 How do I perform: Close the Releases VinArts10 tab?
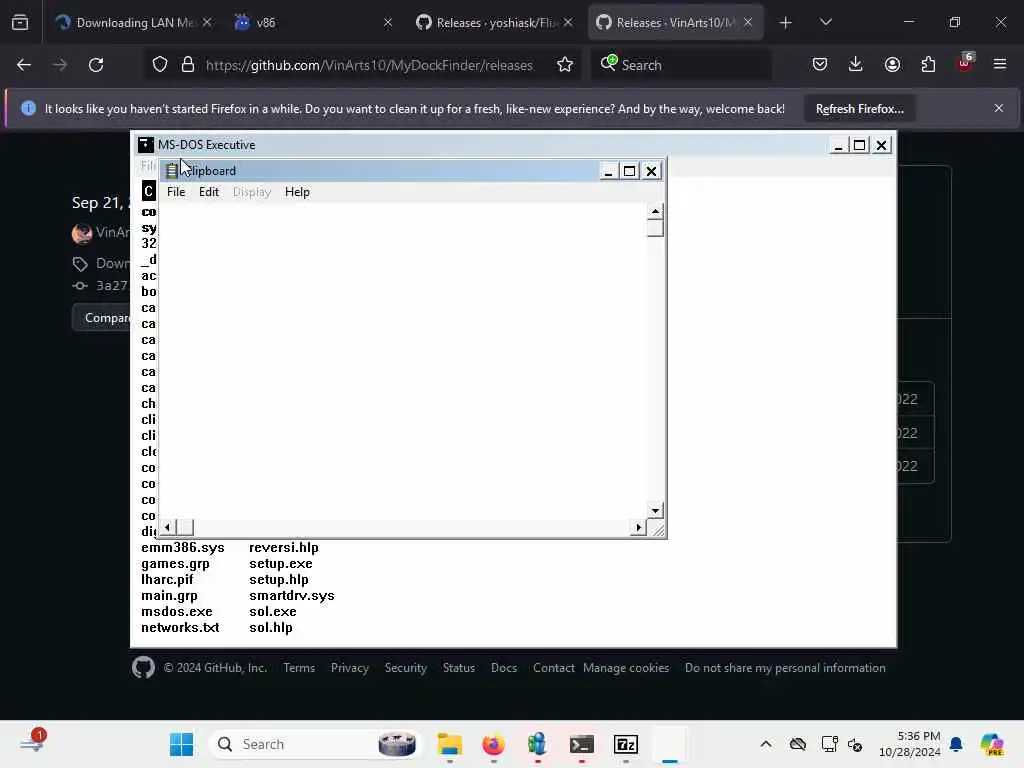748,22
